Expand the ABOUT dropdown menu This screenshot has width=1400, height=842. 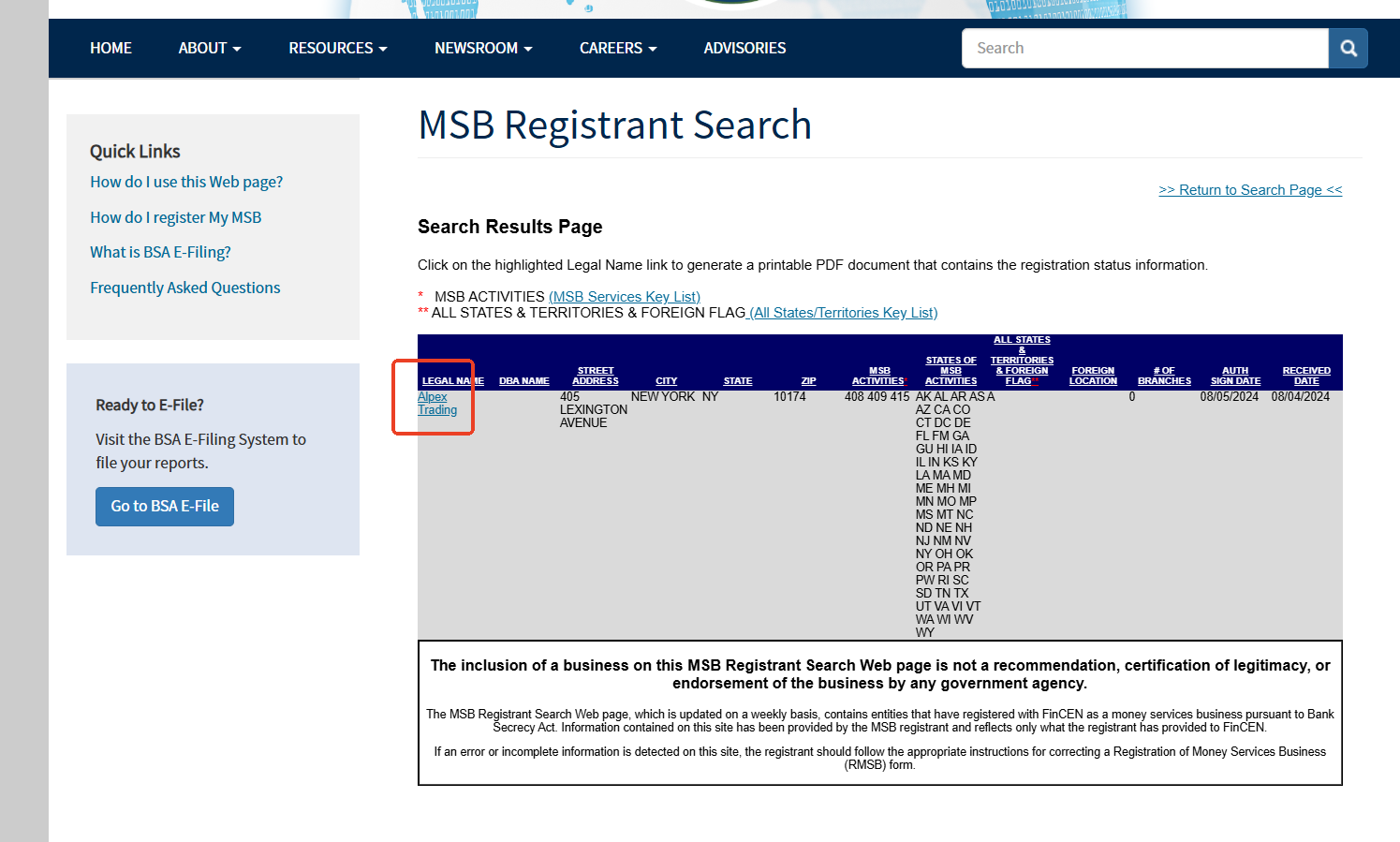coord(209,49)
